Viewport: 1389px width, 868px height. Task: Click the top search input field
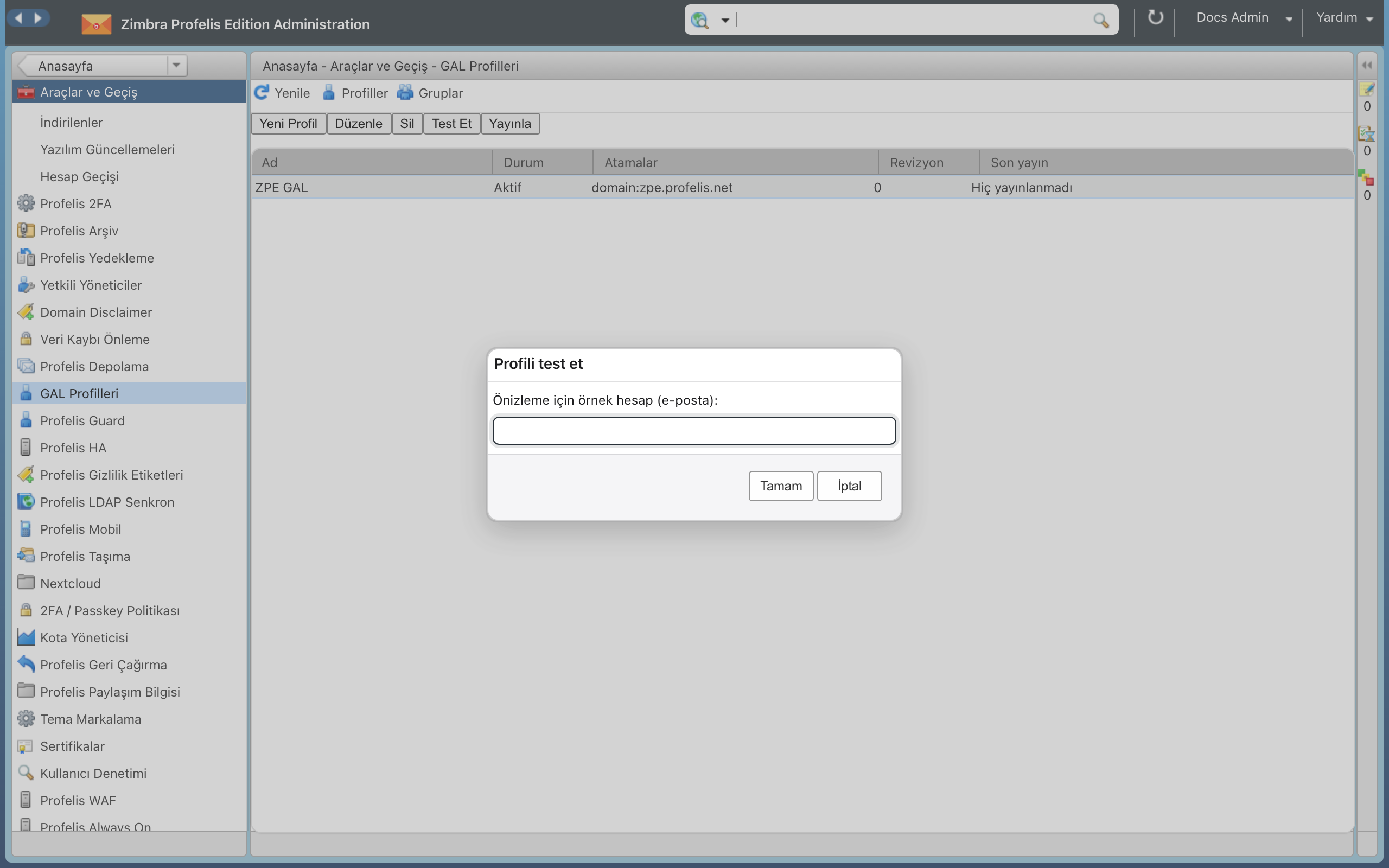(x=913, y=20)
